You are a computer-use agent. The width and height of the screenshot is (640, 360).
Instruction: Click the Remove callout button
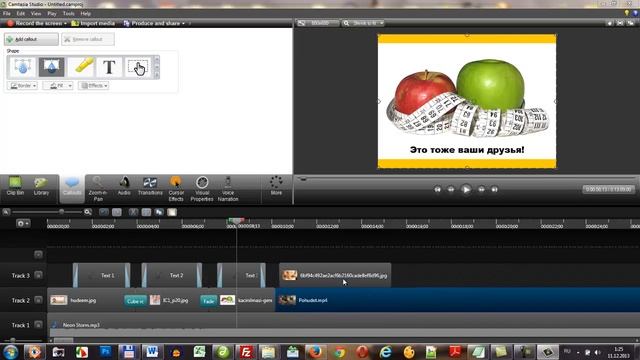pos(88,39)
